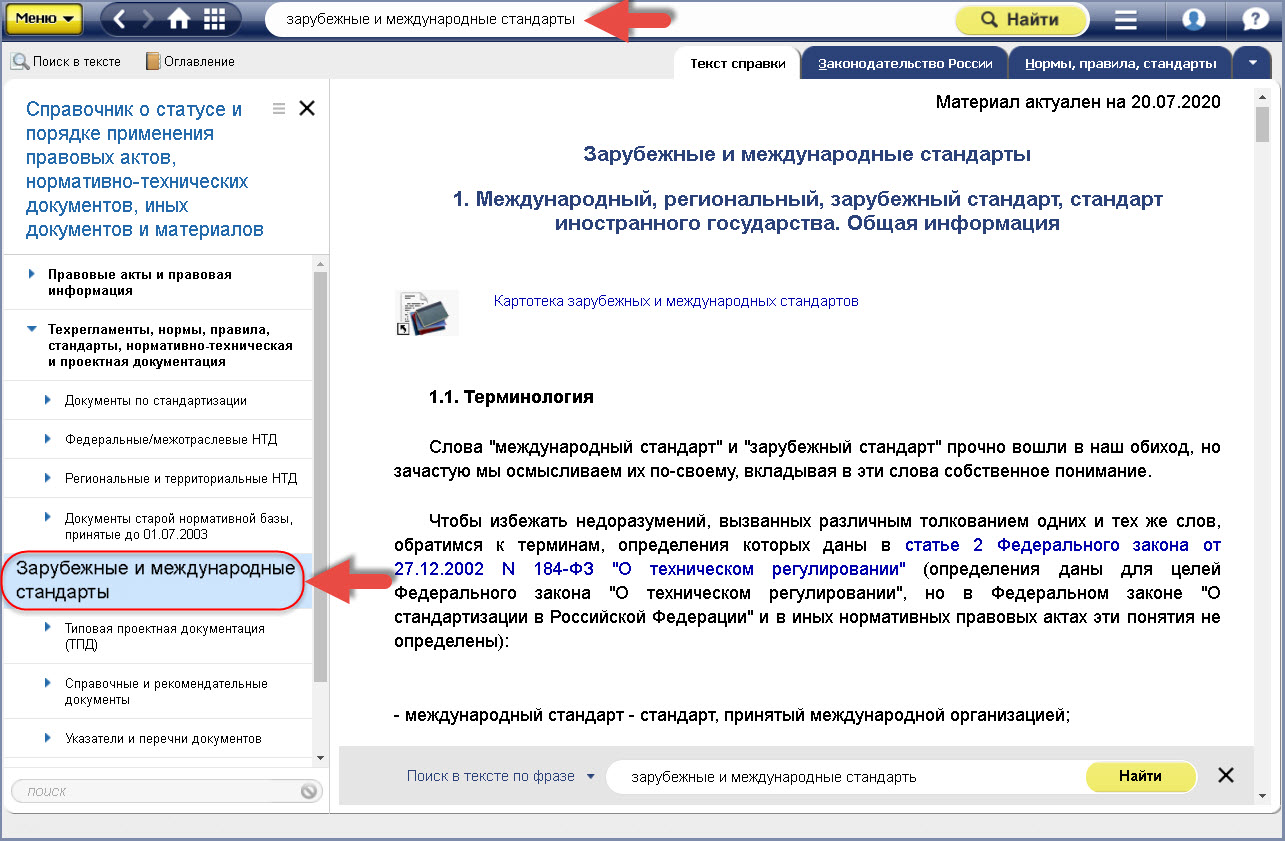Expand Федеральные/межотраслевые НТД
The height and width of the screenshot is (841, 1285).
(48, 439)
